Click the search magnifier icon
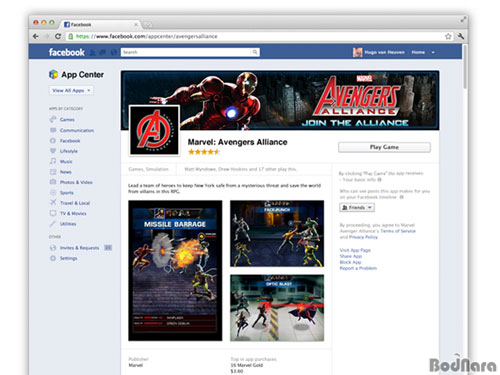The width and height of the screenshot is (500, 375). tap(255, 52)
